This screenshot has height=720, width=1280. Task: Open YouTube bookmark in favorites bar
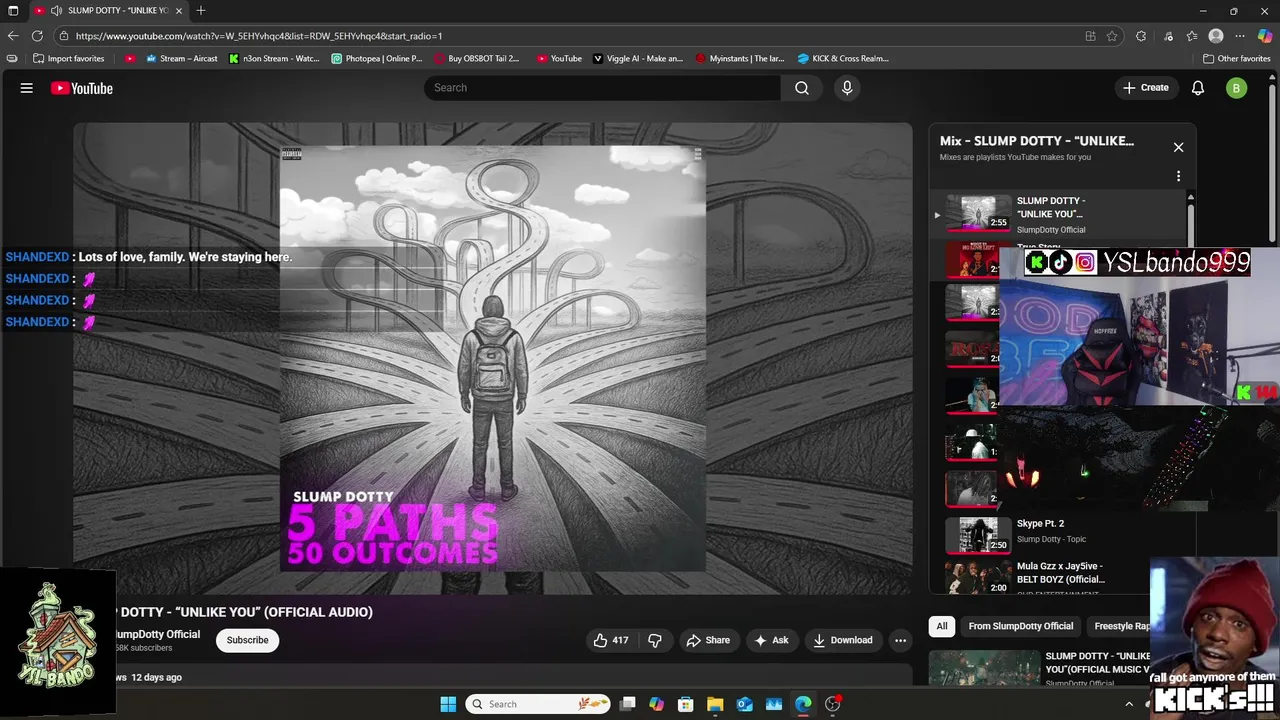[559, 58]
